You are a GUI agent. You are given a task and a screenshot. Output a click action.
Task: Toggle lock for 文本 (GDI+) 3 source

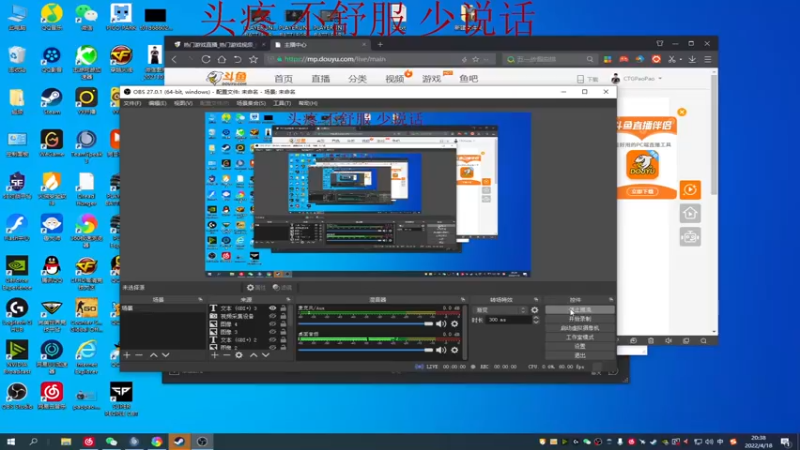[283, 308]
